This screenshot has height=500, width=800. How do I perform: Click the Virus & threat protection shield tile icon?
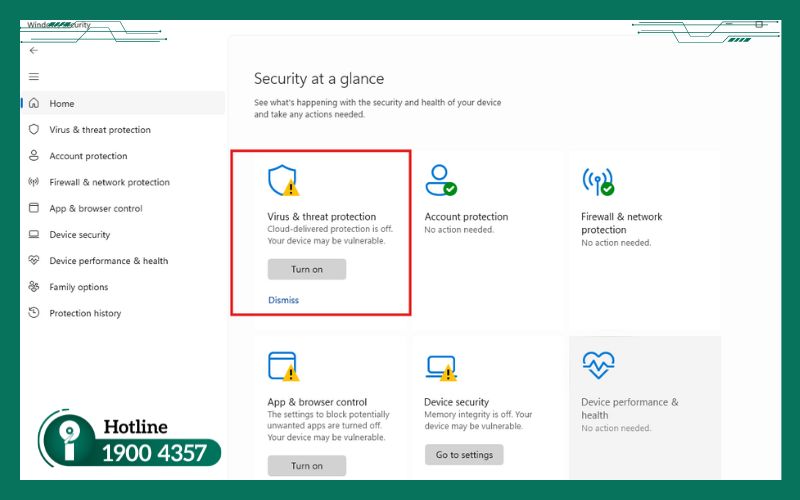[283, 181]
